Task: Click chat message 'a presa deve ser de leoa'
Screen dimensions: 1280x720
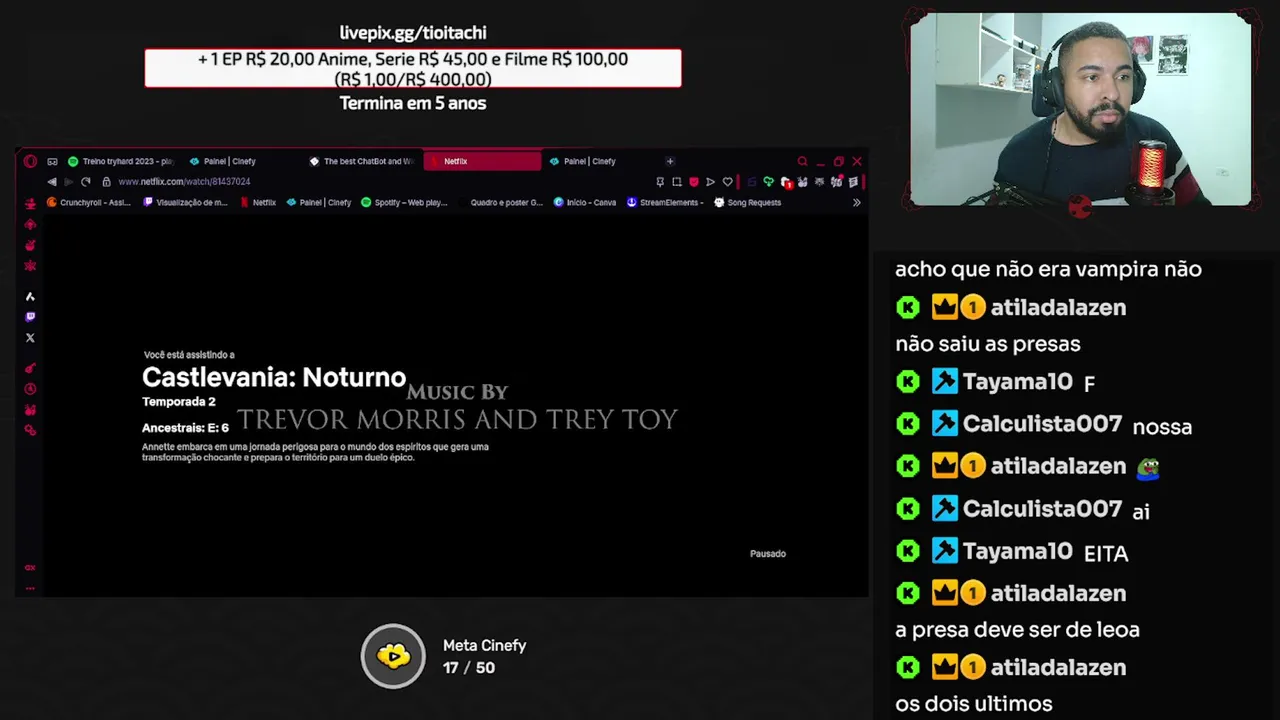Action: (1017, 630)
